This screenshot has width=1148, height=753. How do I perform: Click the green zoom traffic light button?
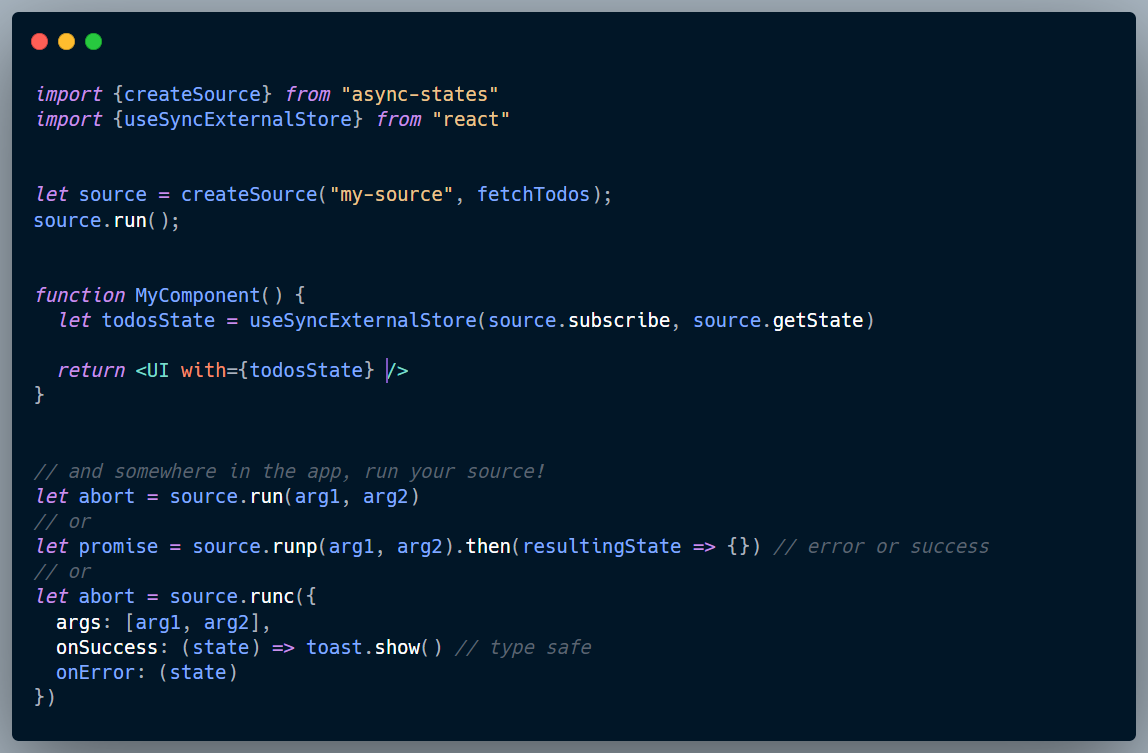[x=93, y=41]
